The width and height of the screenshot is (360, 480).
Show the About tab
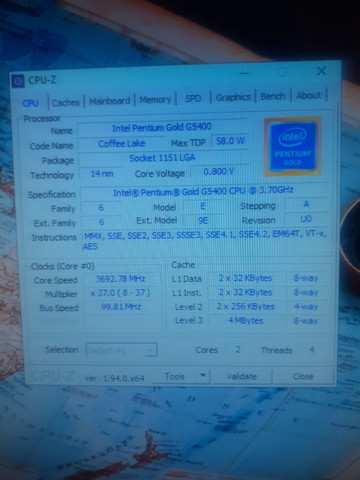(x=309, y=95)
